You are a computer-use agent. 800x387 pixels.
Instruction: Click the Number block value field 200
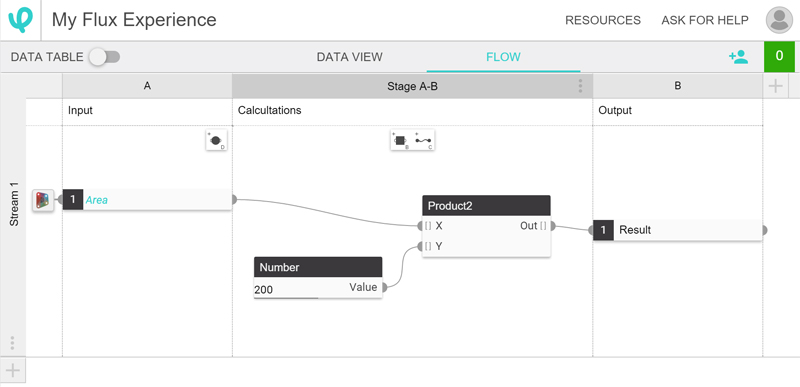tap(286, 289)
